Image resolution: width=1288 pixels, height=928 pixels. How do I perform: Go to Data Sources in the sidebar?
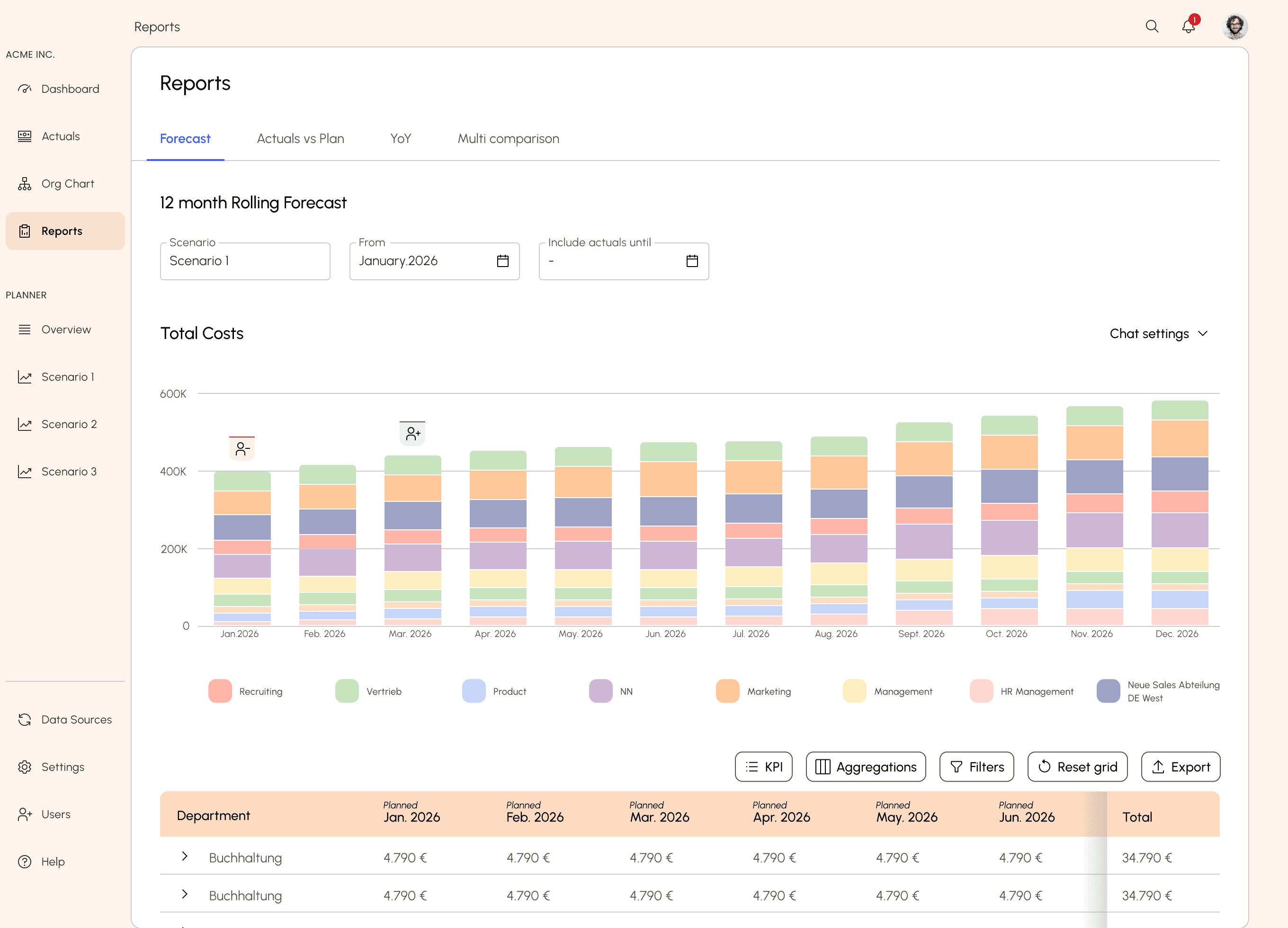pos(76,720)
